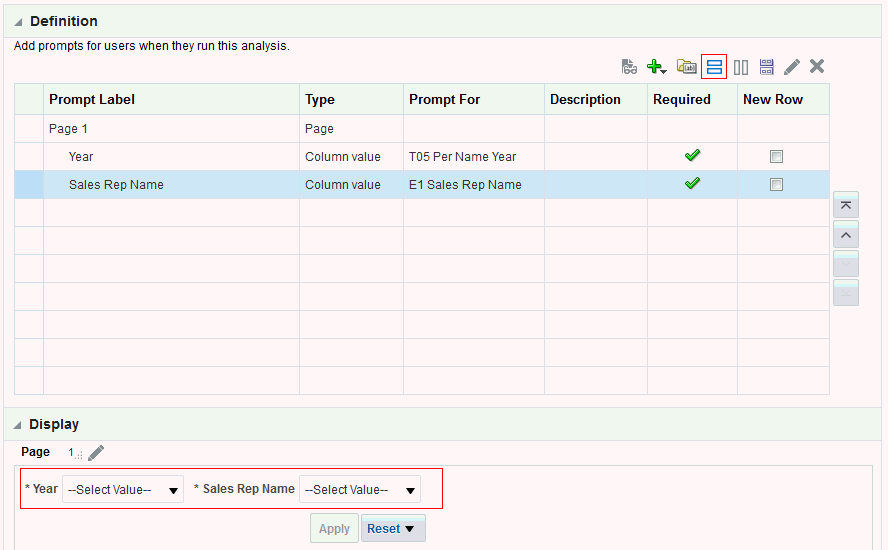888x550 pixels.
Task: Open the green plus New prompt menu
Action: (x=656, y=67)
